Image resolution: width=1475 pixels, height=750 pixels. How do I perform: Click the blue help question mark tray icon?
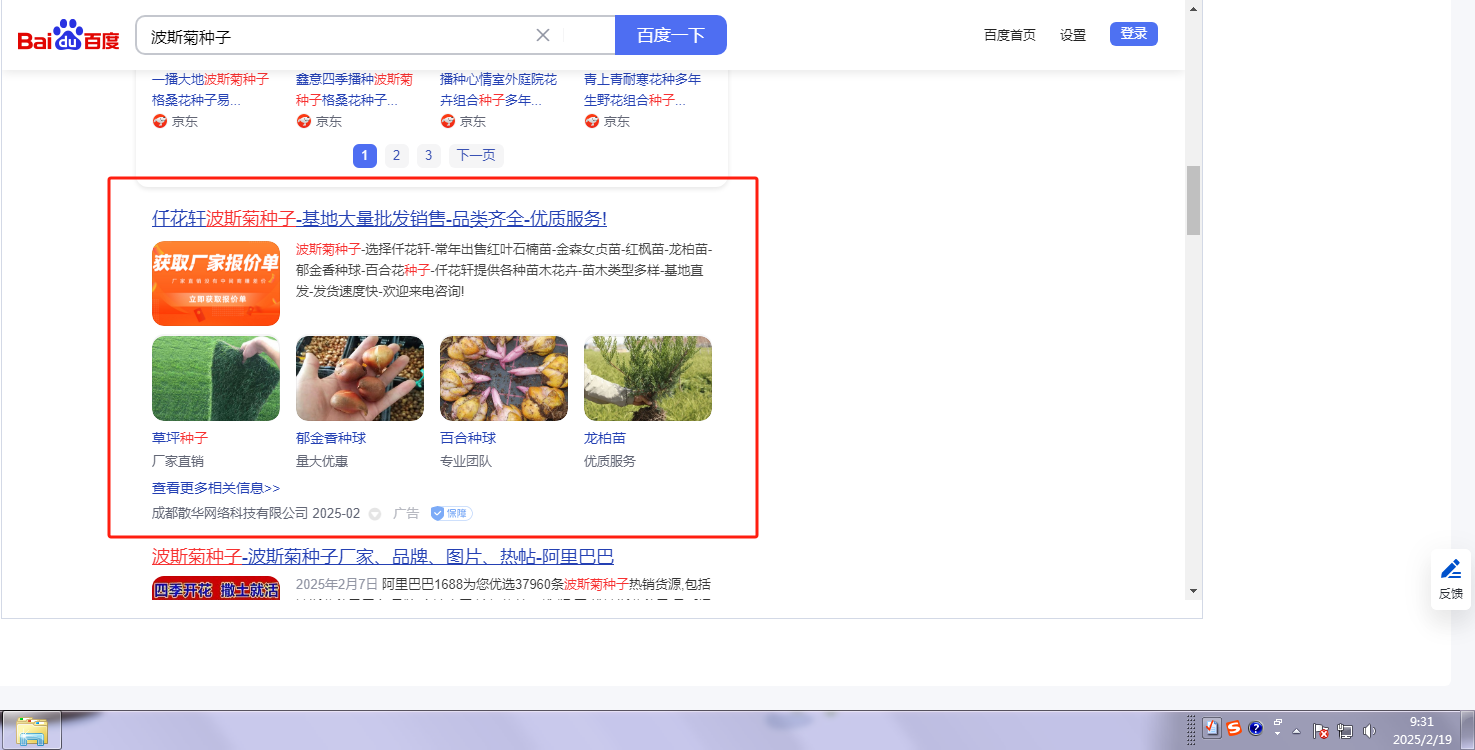[1256, 728]
